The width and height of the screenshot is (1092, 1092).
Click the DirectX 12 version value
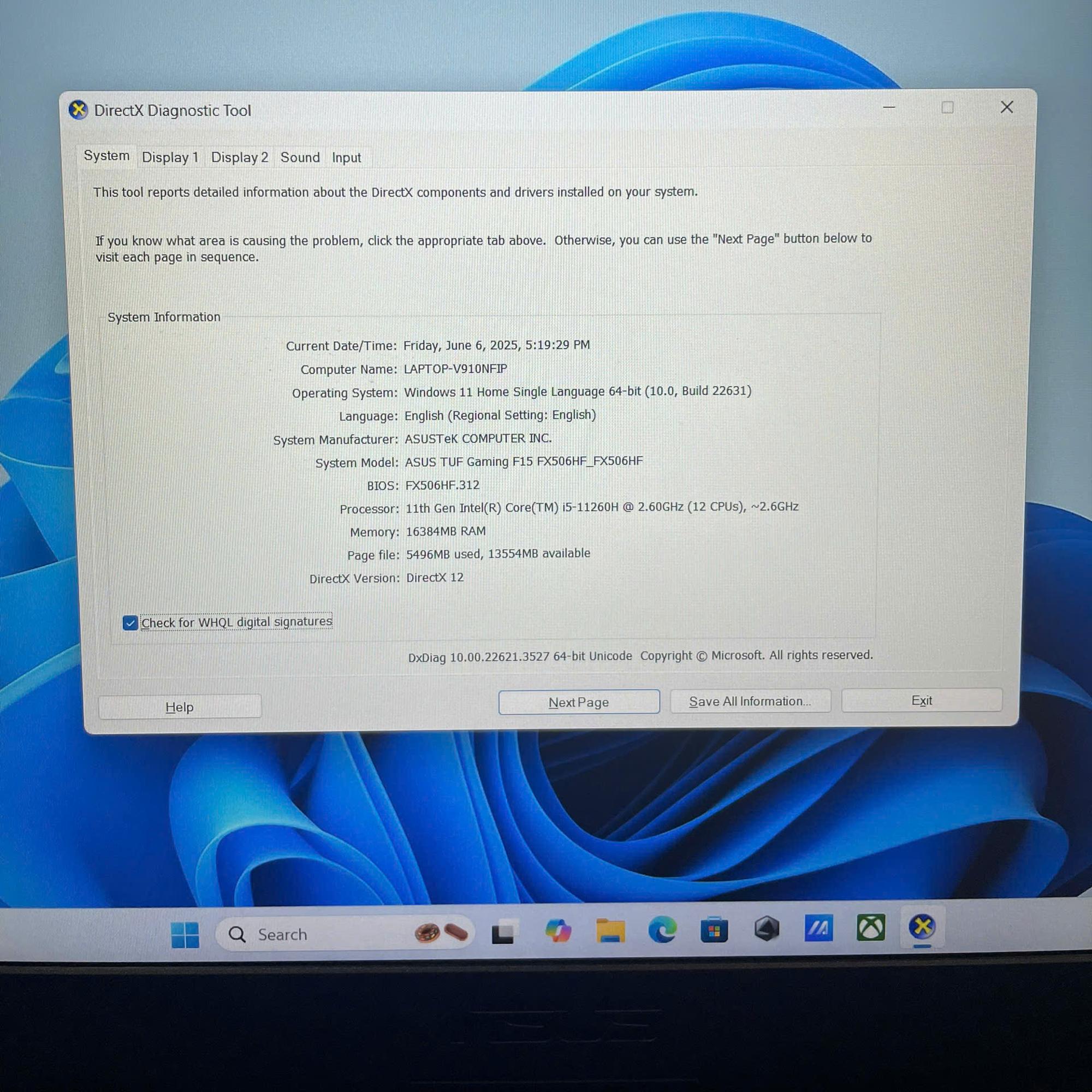click(x=435, y=578)
